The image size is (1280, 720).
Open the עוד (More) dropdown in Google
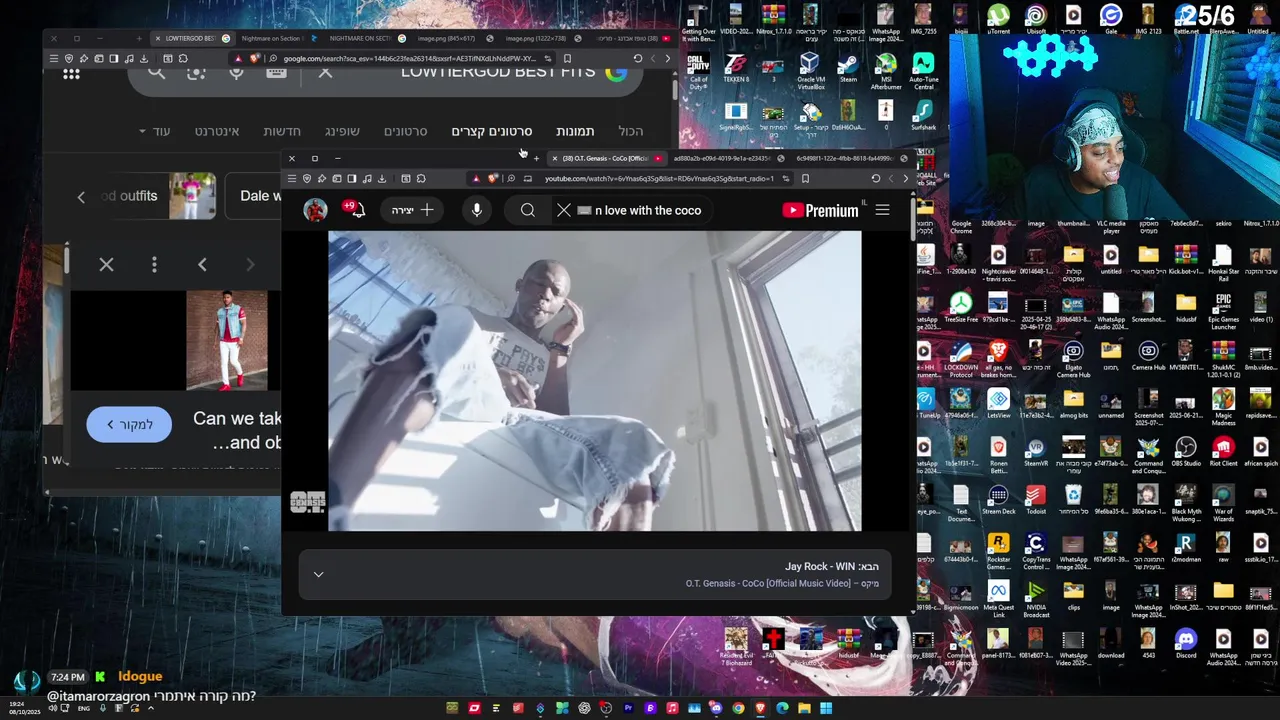(155, 131)
